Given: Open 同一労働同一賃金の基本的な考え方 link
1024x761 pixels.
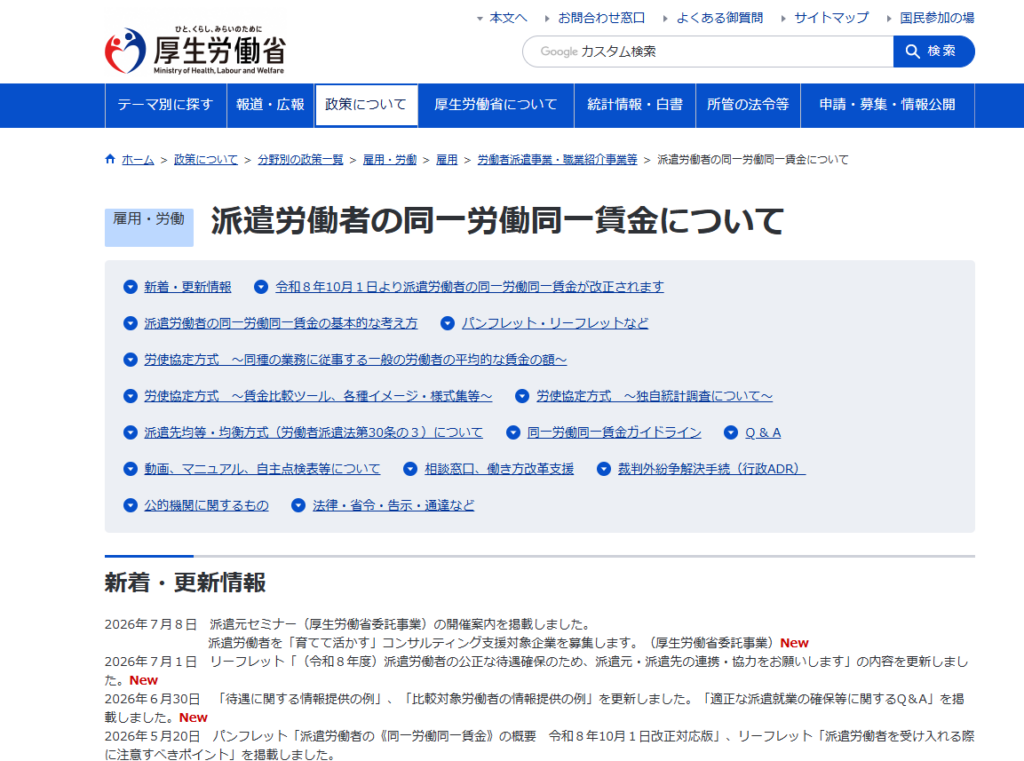Looking at the screenshot, I should click(x=281, y=323).
